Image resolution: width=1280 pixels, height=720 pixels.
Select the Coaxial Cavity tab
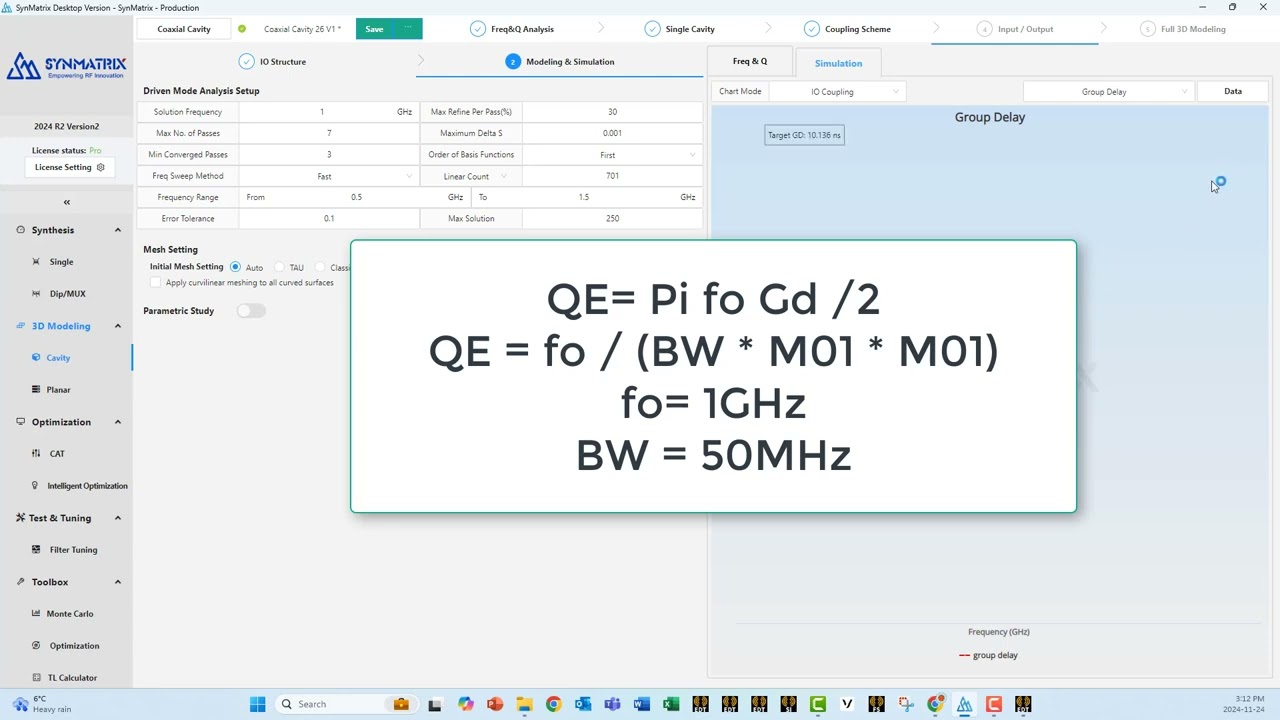click(x=184, y=29)
